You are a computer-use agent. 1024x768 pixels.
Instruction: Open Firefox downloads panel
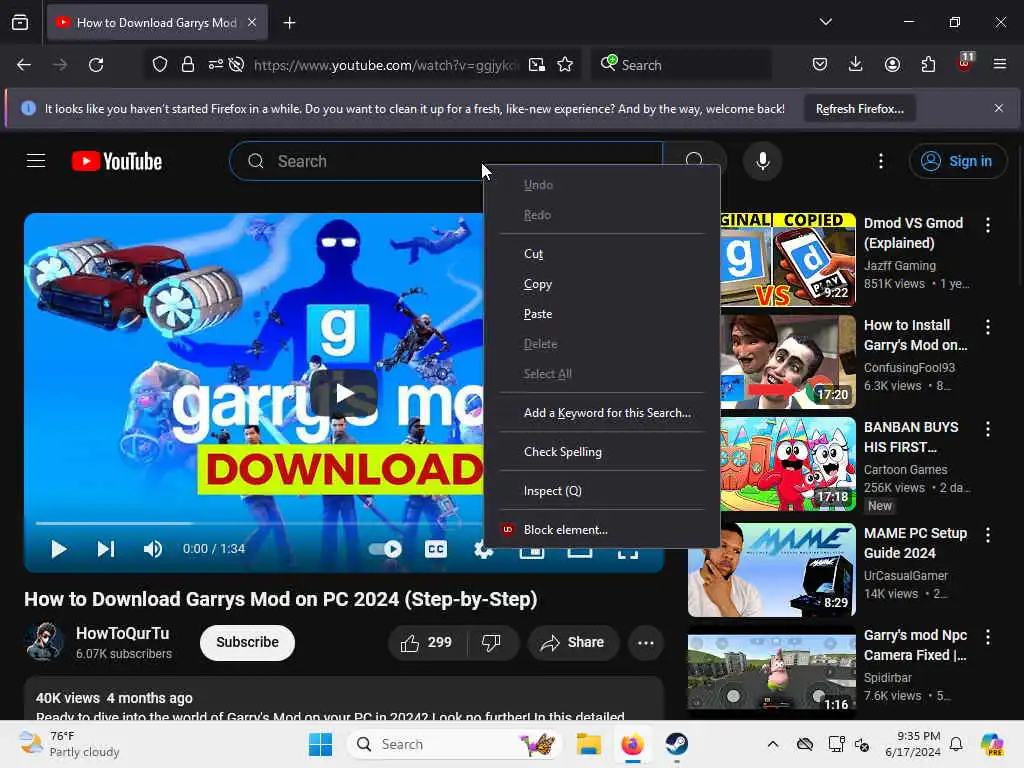(x=856, y=64)
